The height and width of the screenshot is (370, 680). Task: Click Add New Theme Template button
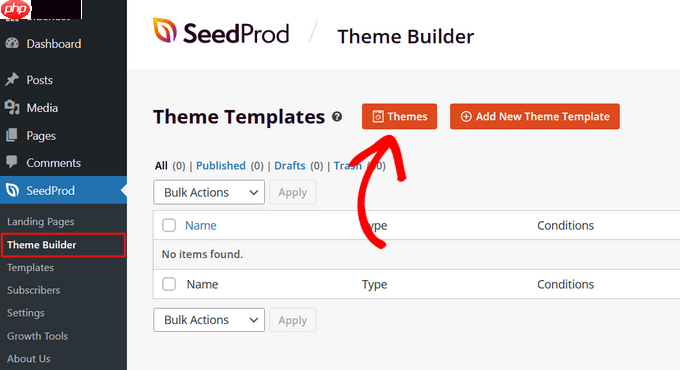[535, 116]
